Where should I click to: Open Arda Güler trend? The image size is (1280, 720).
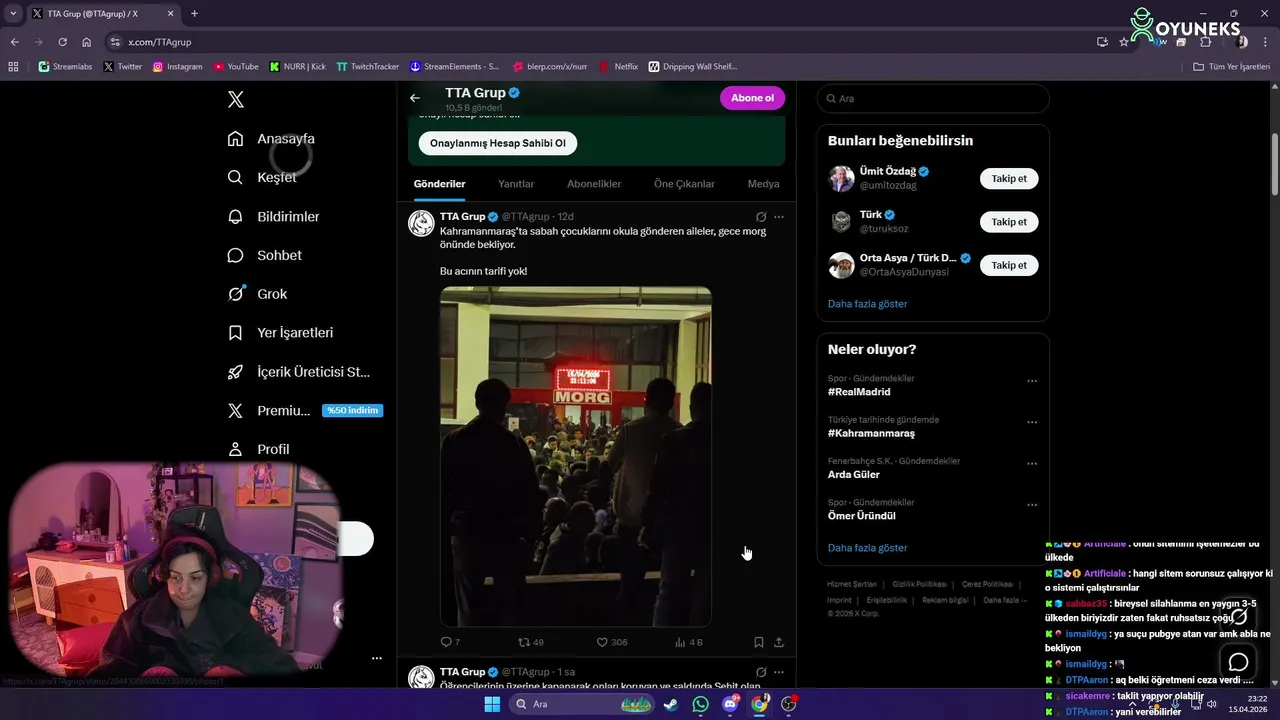pyautogui.click(x=854, y=474)
